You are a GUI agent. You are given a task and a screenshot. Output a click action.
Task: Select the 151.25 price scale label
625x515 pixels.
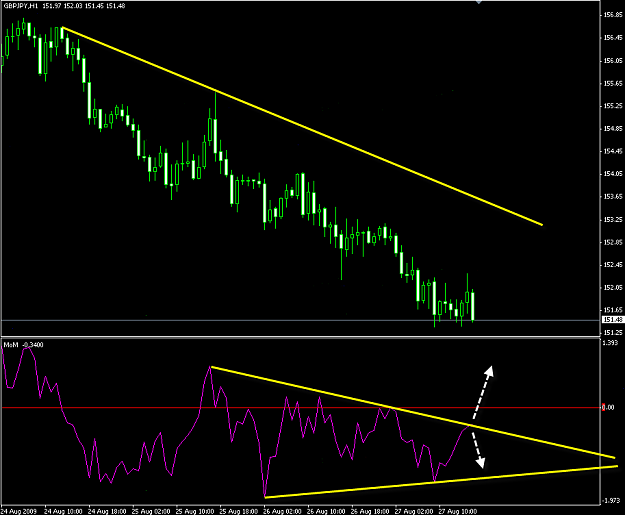(x=613, y=332)
